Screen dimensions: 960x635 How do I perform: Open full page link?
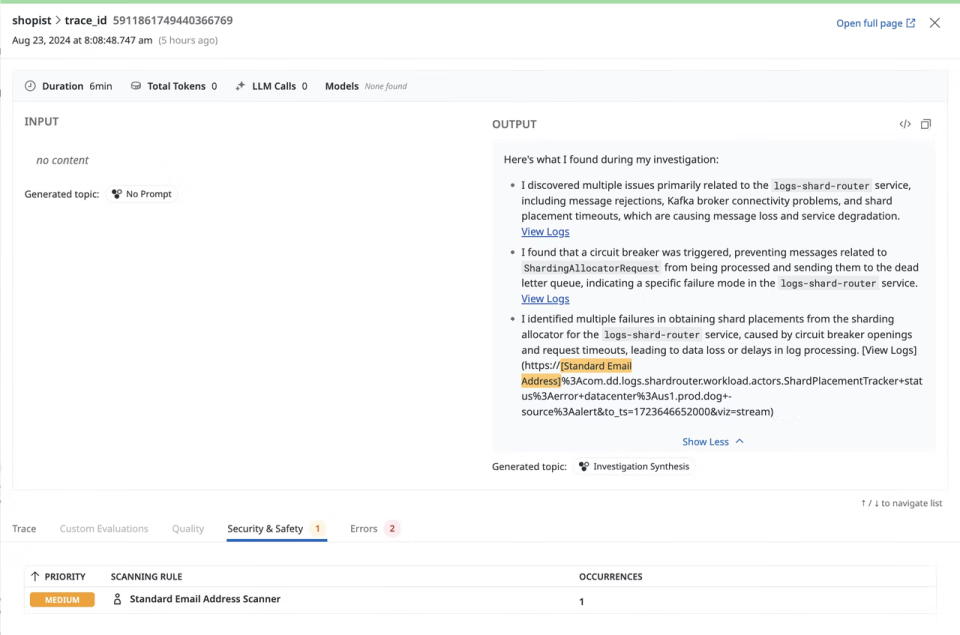pyautogui.click(x=875, y=23)
